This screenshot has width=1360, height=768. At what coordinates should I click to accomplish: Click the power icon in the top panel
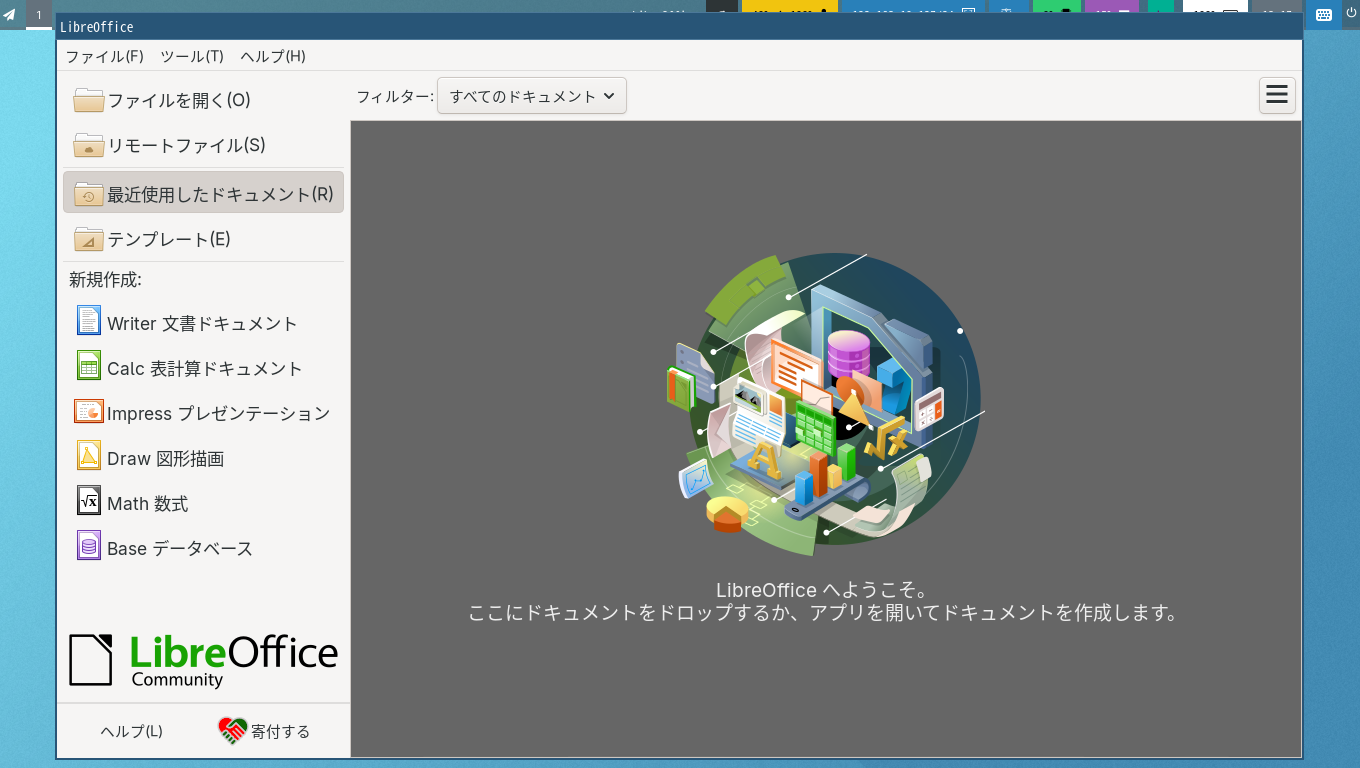tap(1350, 14)
